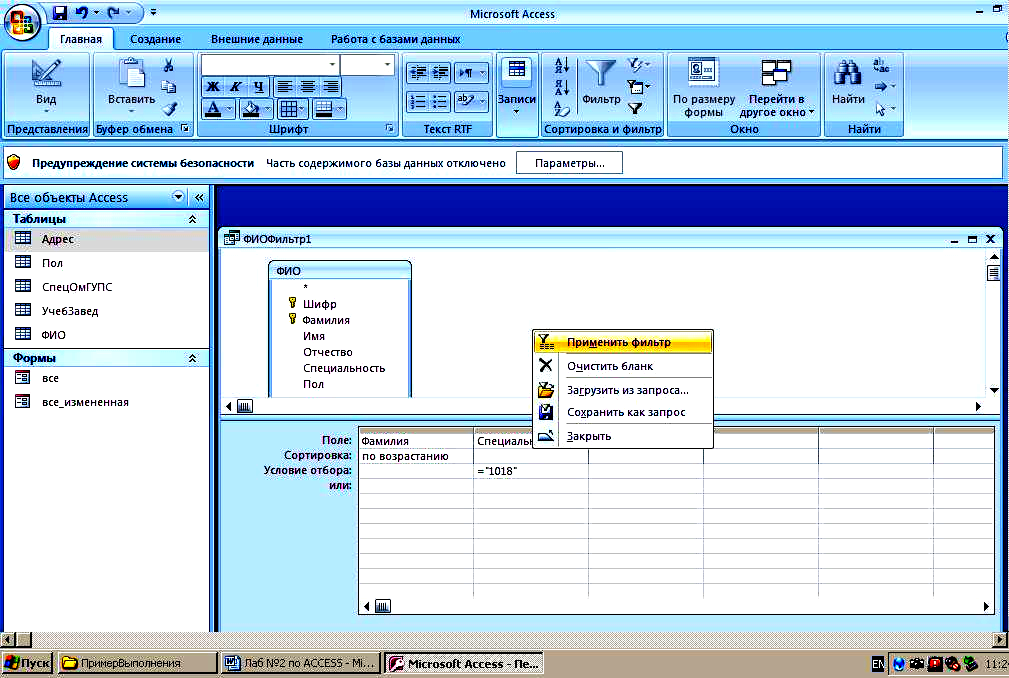This screenshot has width=1009, height=678.
Task: Start a bulleted list
Action: (440, 101)
